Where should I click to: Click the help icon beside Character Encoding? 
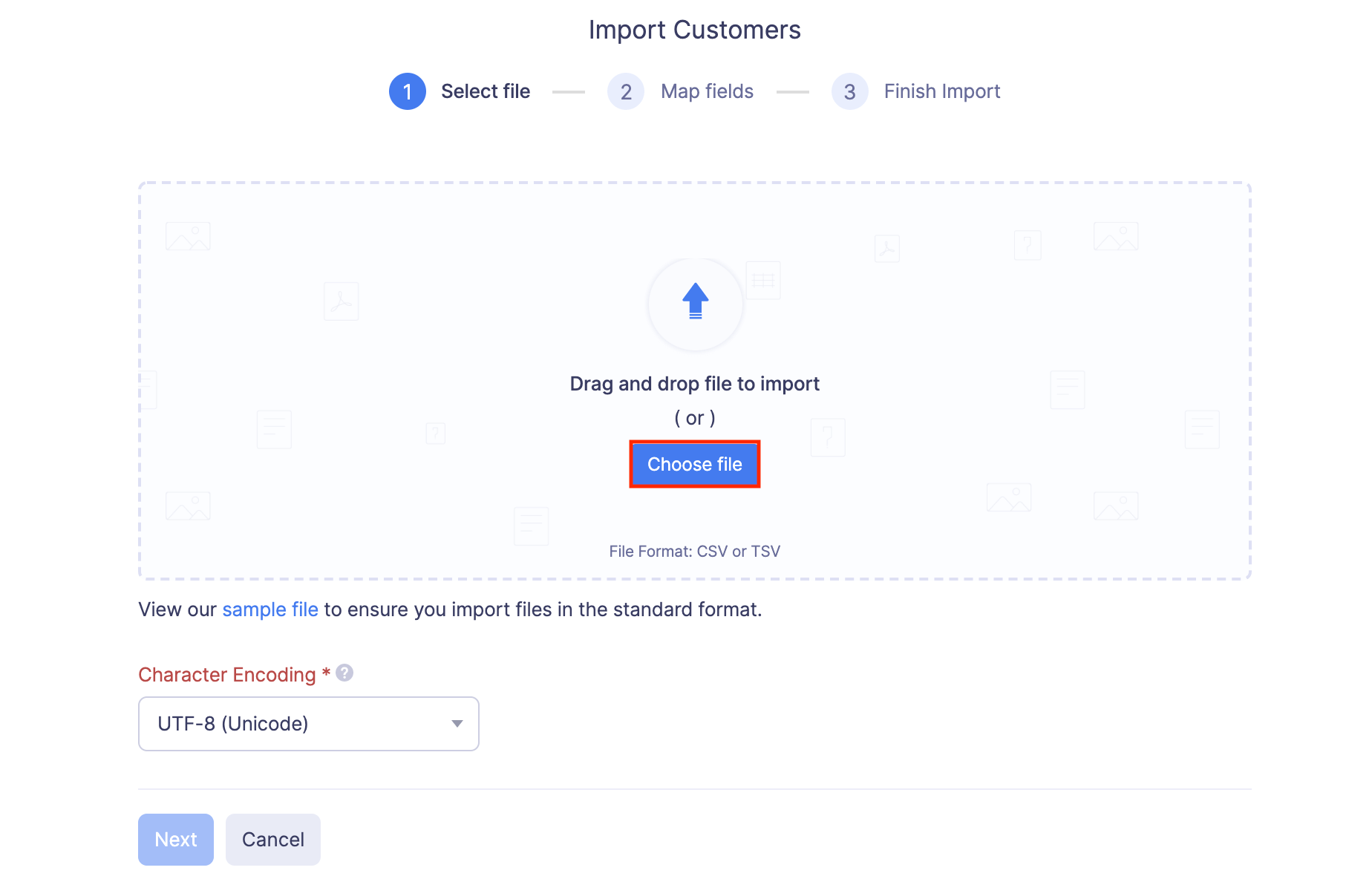click(344, 673)
